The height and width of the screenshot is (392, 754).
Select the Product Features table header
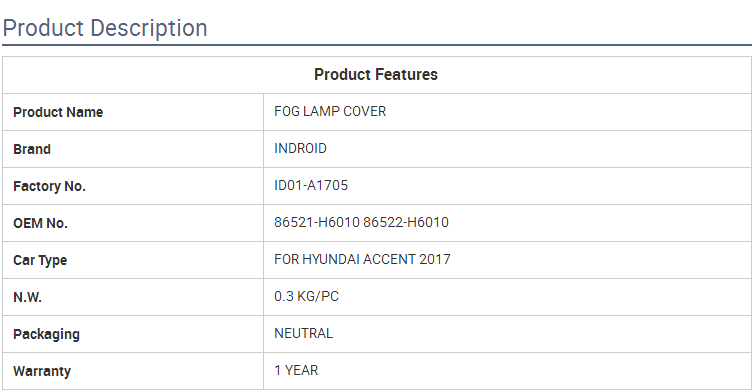376,75
